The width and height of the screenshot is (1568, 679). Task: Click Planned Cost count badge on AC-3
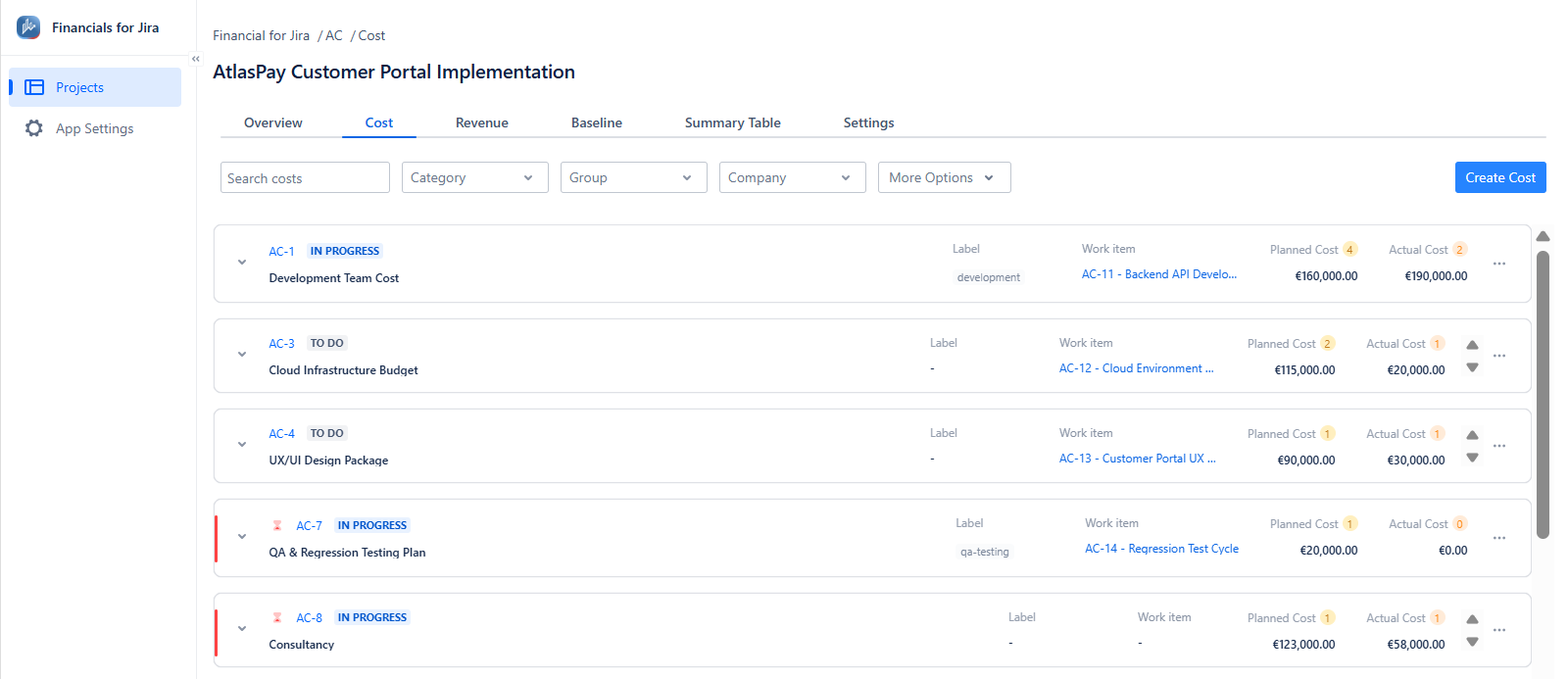click(1327, 344)
